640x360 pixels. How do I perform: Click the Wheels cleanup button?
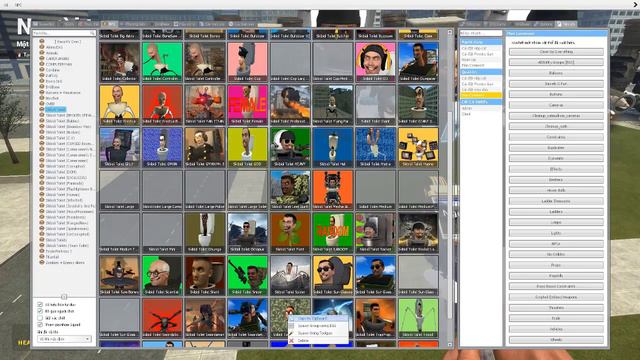(x=556, y=340)
